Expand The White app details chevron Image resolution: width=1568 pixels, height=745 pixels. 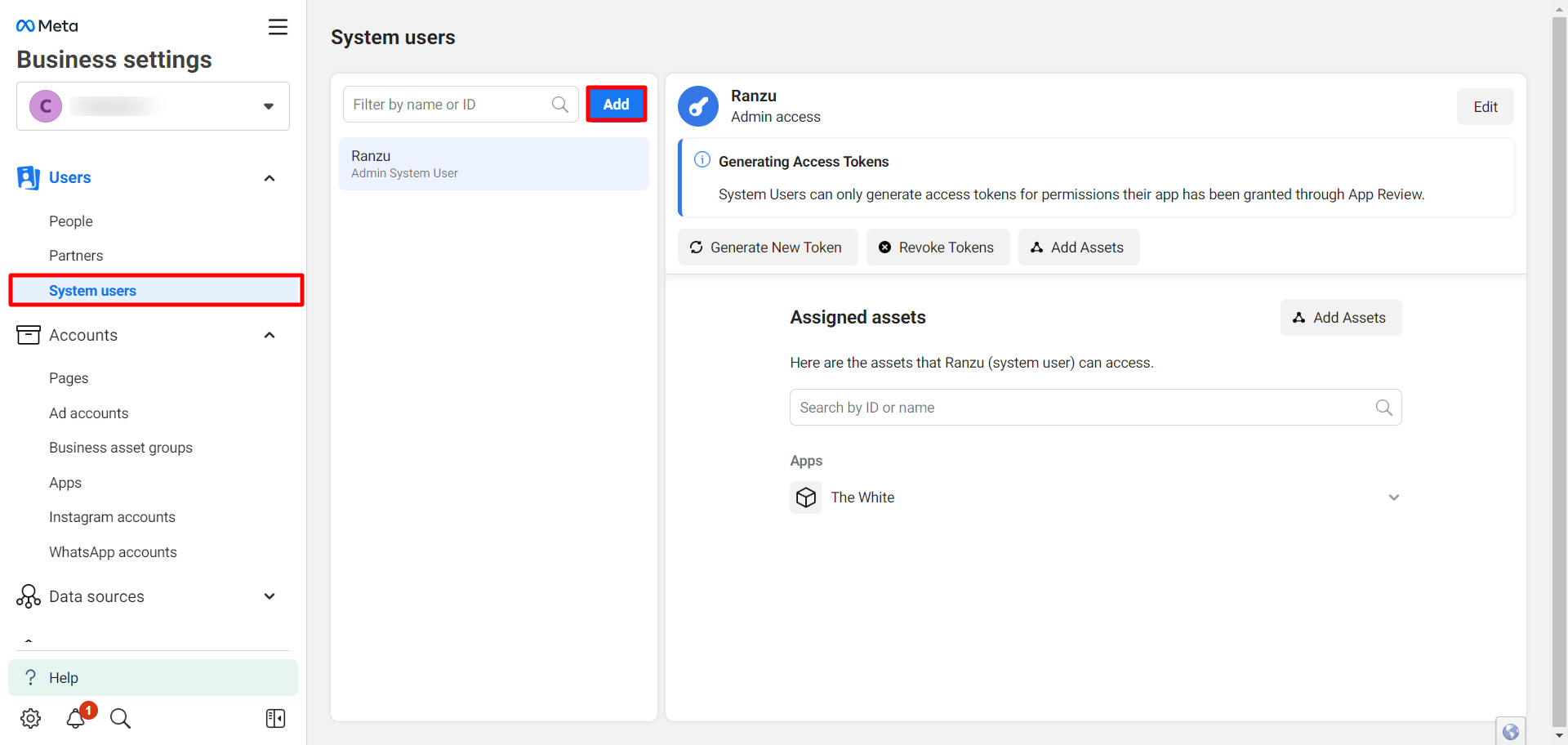(1393, 497)
